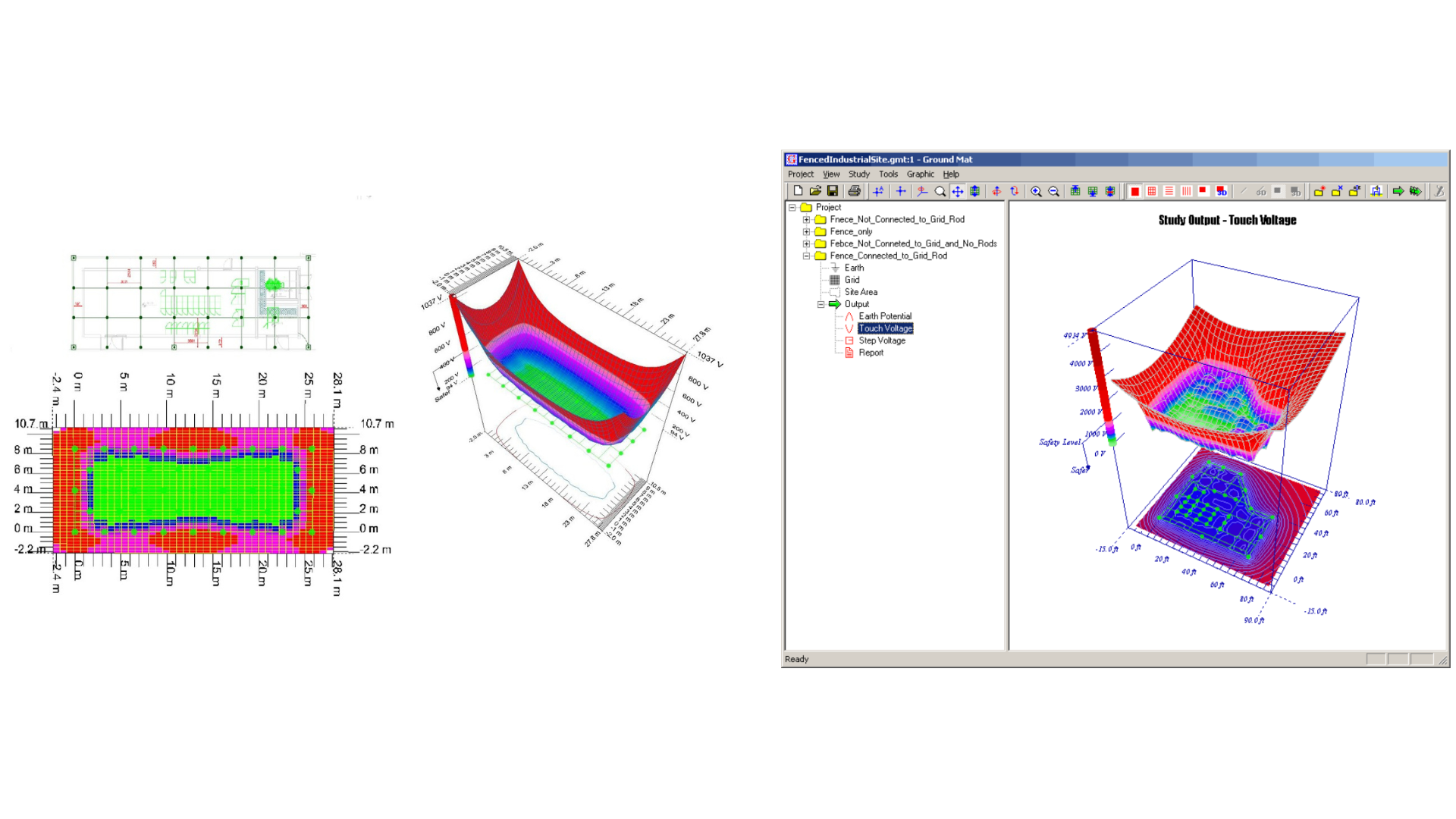Click the solid red fill display icon
Screen dimensions: 1456x819
tap(1135, 191)
